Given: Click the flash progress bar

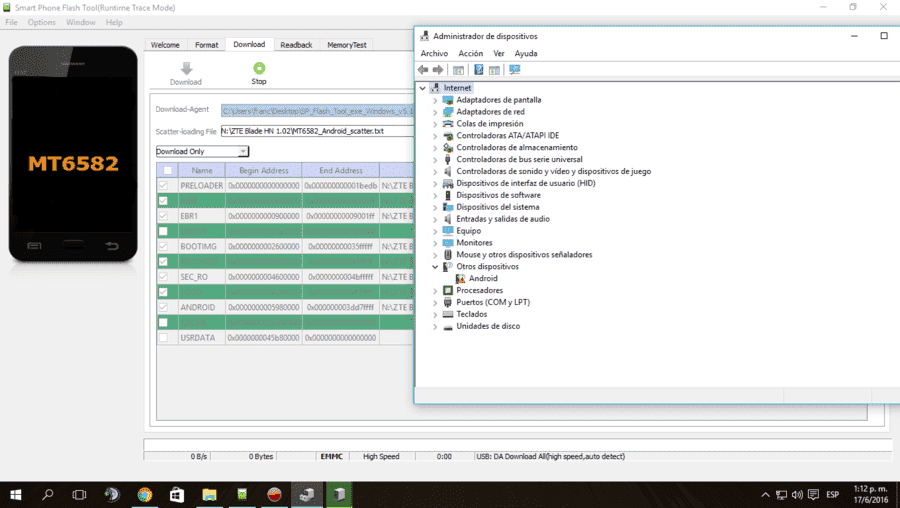Looking at the screenshot, I should 518,445.
